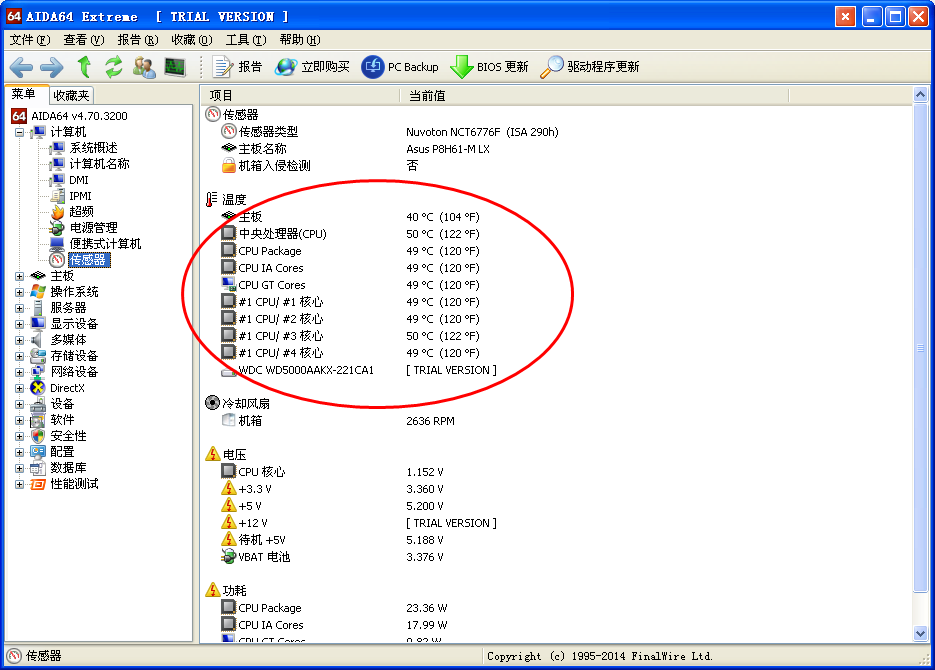The width and height of the screenshot is (935, 670).
Task: Expand the 服务器 tree node
Action: click(x=20, y=308)
